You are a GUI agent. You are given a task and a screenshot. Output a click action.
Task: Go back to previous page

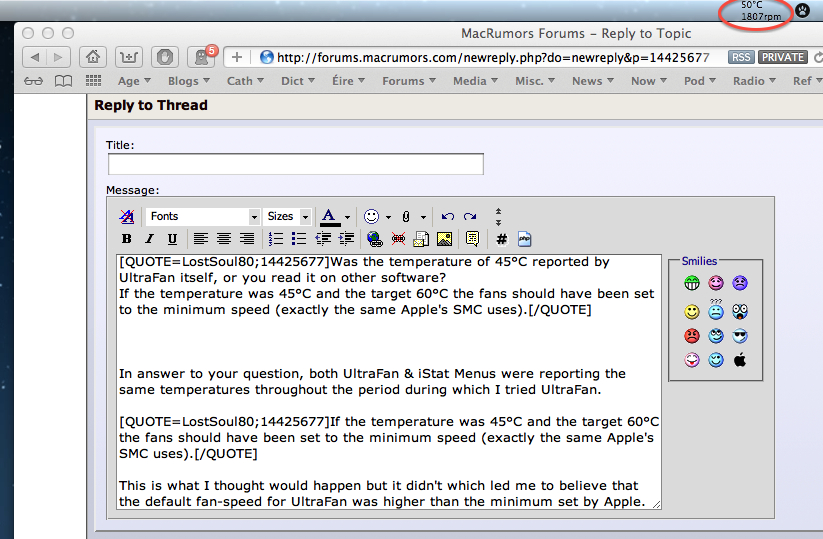coord(35,57)
